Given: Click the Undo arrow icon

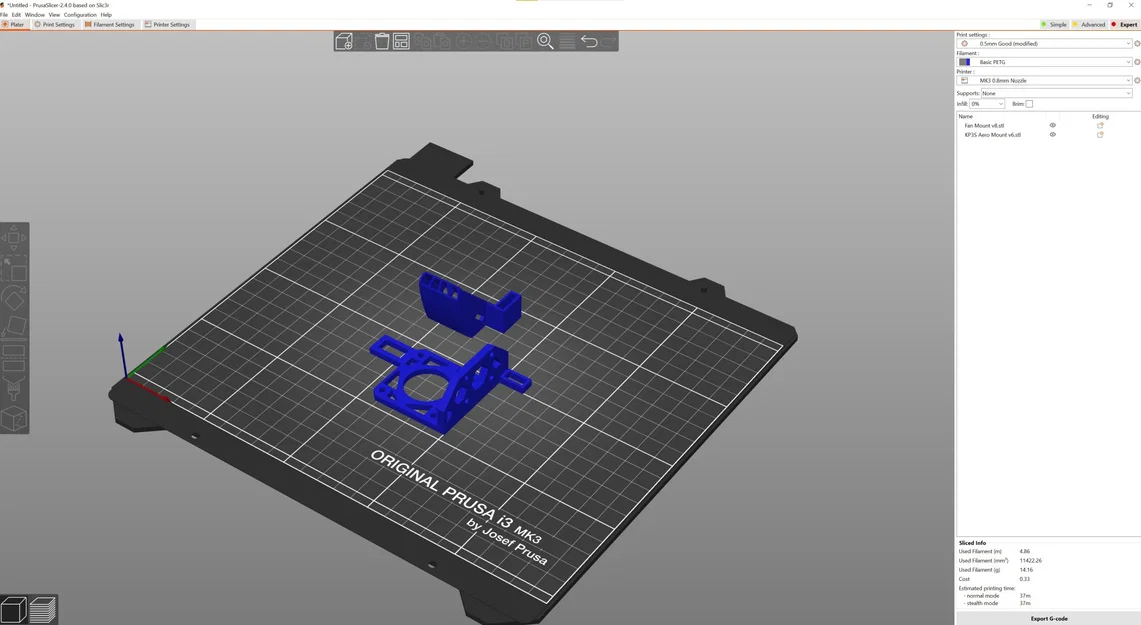Looking at the screenshot, I should point(589,41).
